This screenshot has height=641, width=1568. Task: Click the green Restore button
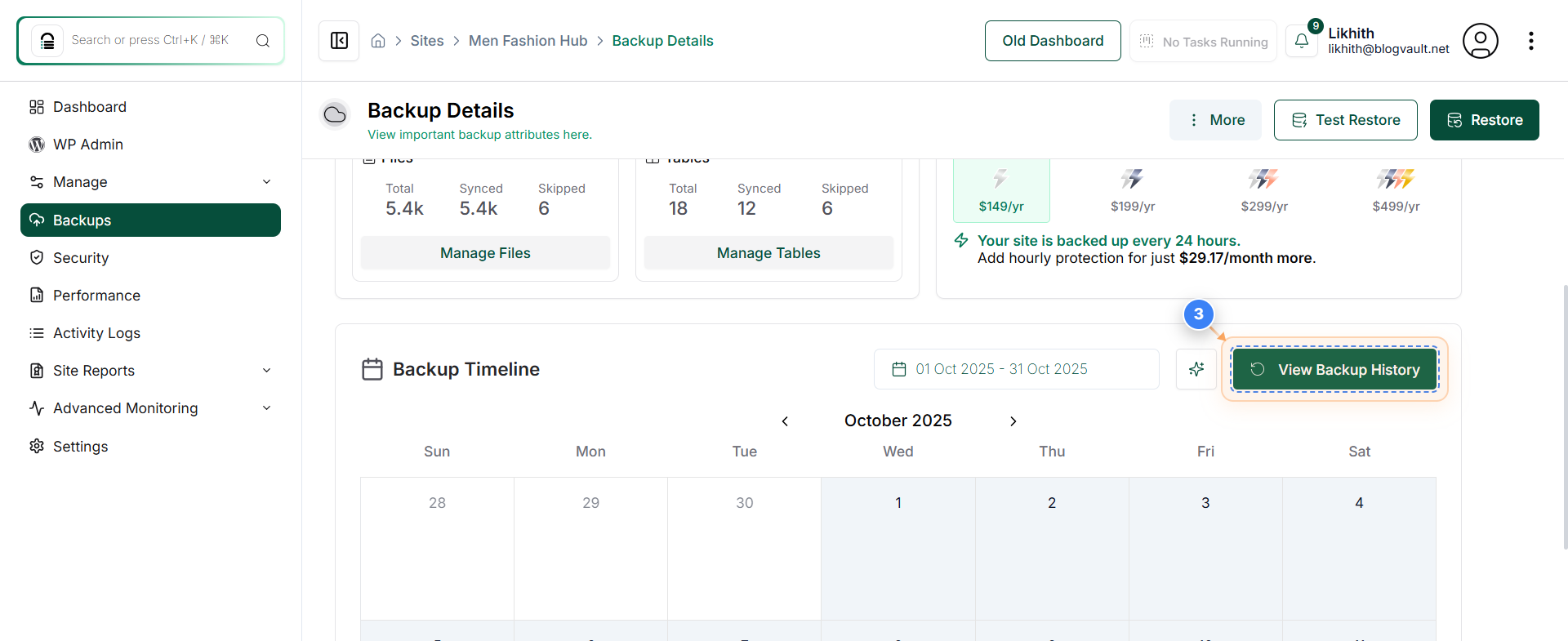[1485, 120]
